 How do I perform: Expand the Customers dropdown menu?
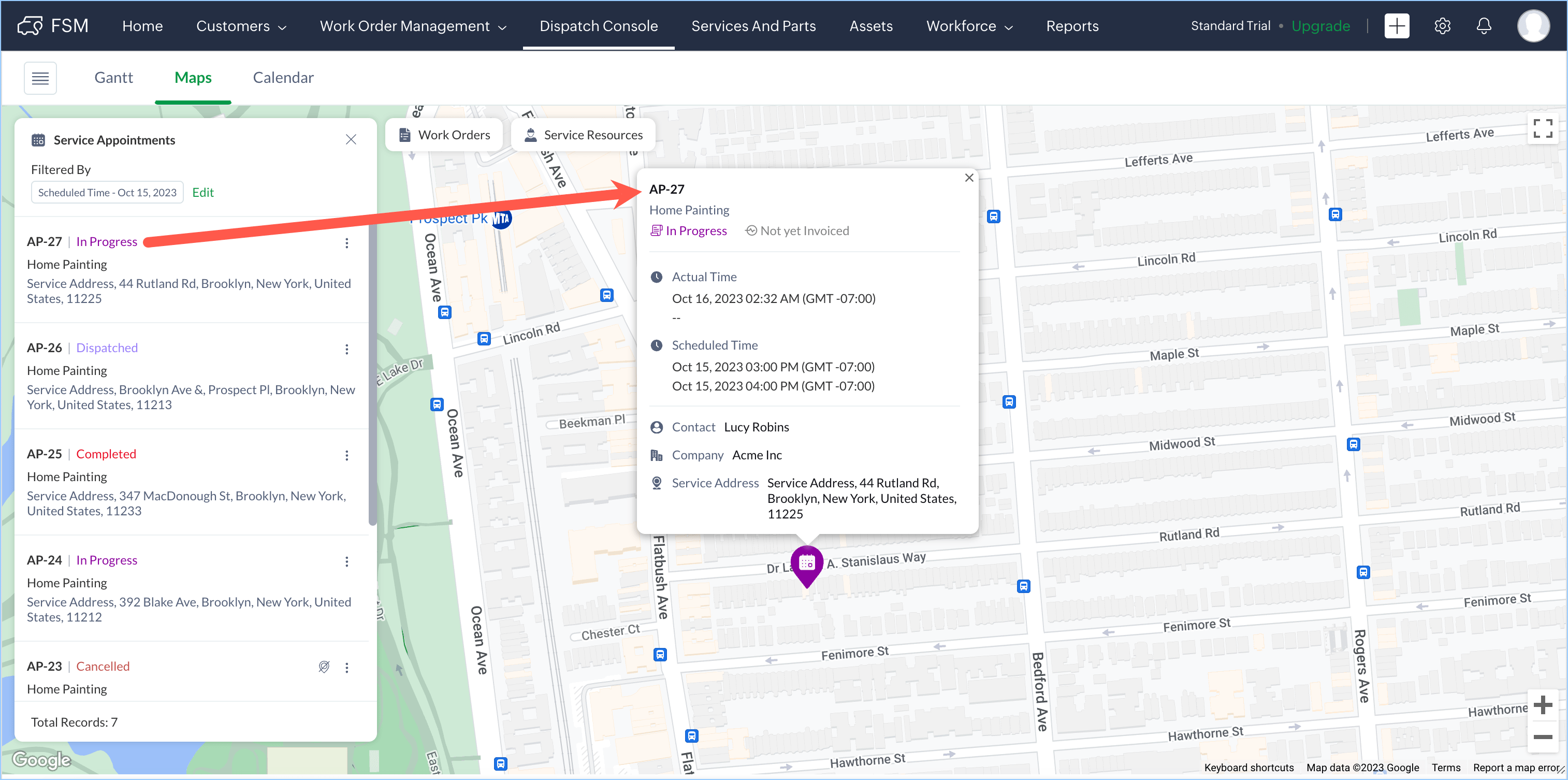point(241,26)
